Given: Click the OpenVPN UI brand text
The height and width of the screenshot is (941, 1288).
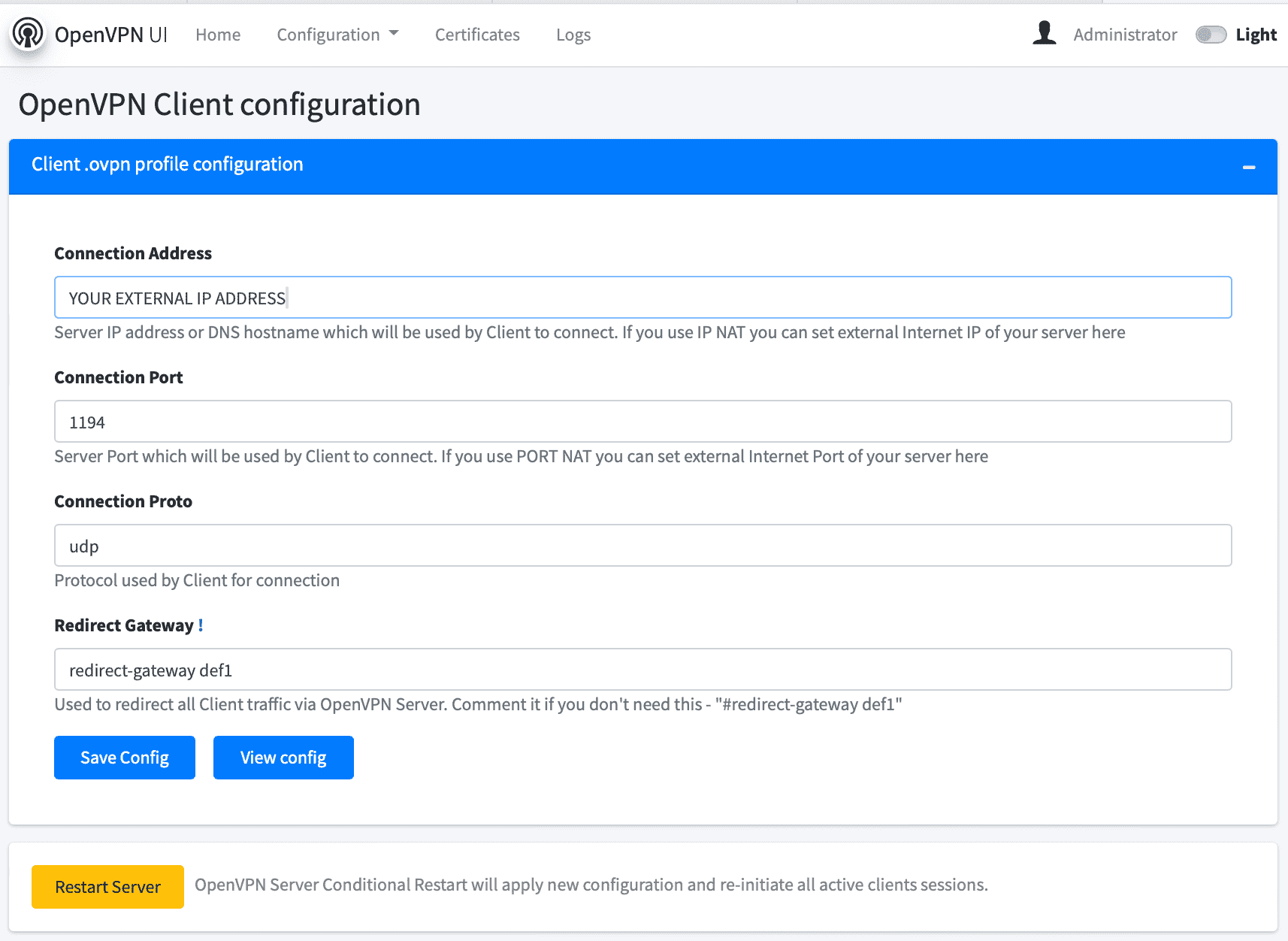Looking at the screenshot, I should point(110,35).
